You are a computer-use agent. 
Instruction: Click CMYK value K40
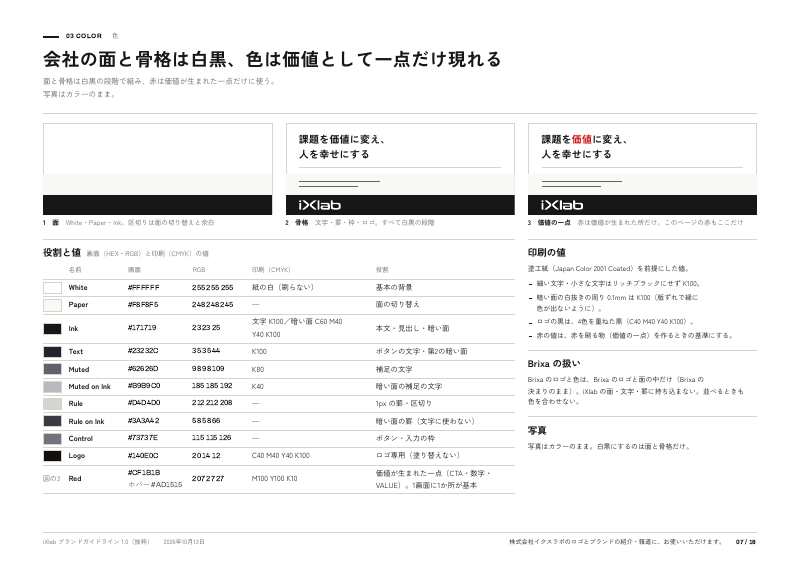tap(258, 387)
